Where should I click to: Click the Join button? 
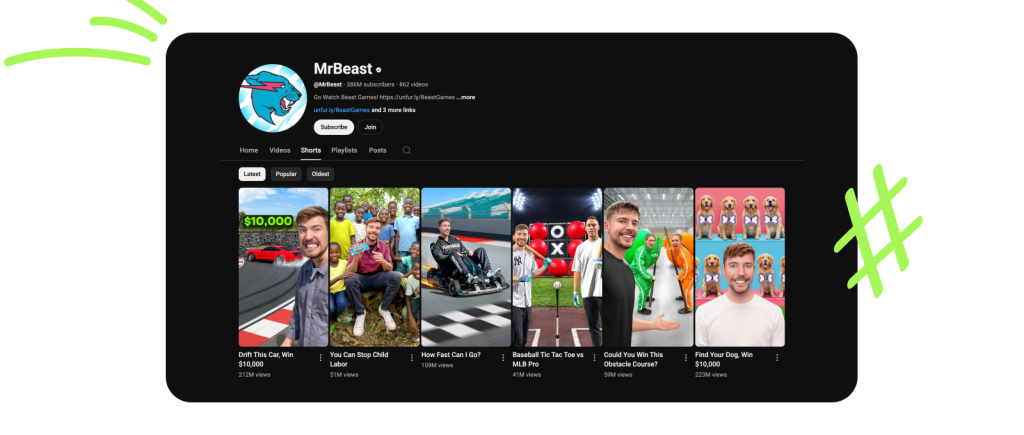pyautogui.click(x=370, y=127)
